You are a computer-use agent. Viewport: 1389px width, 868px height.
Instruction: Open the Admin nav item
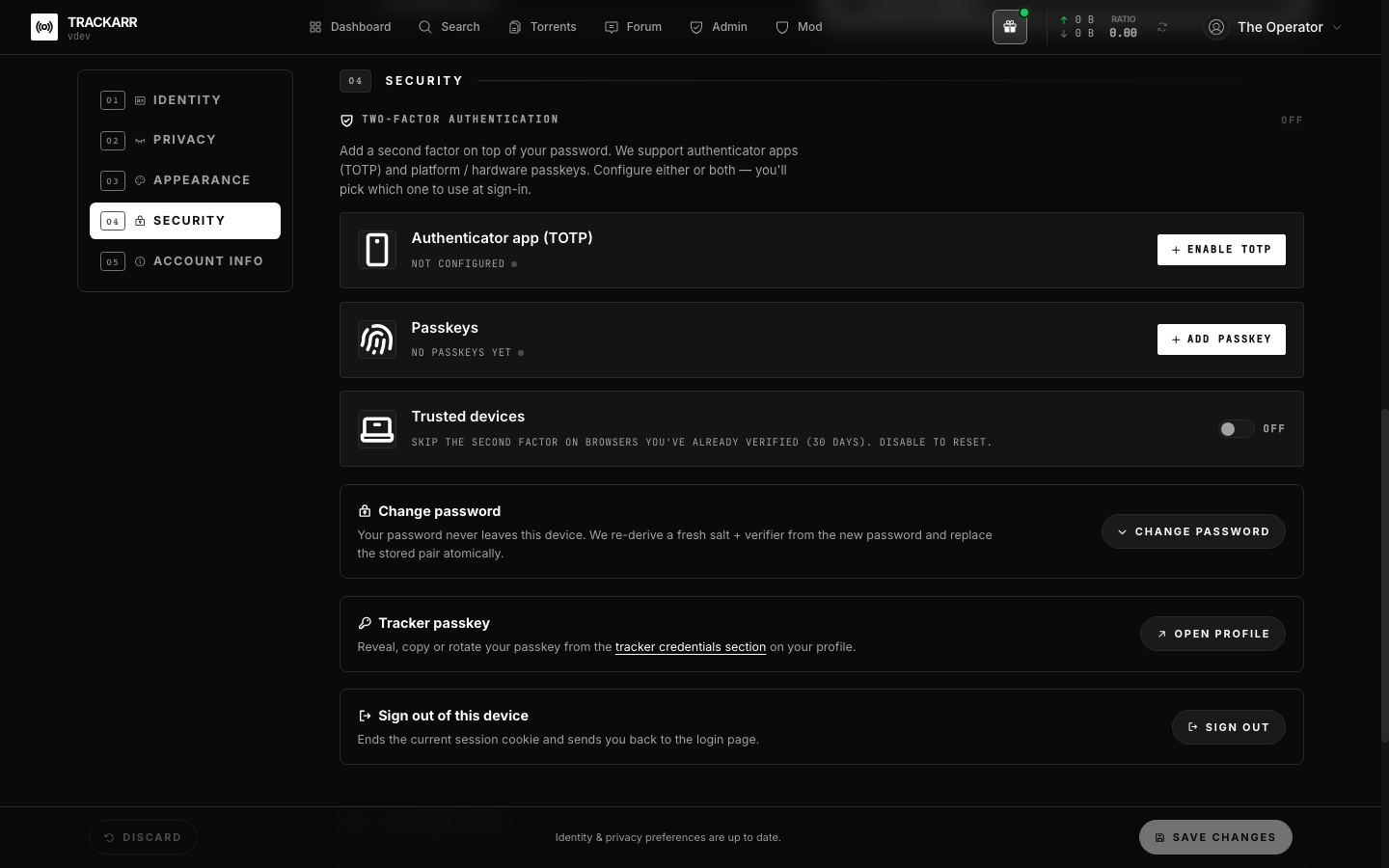point(720,27)
